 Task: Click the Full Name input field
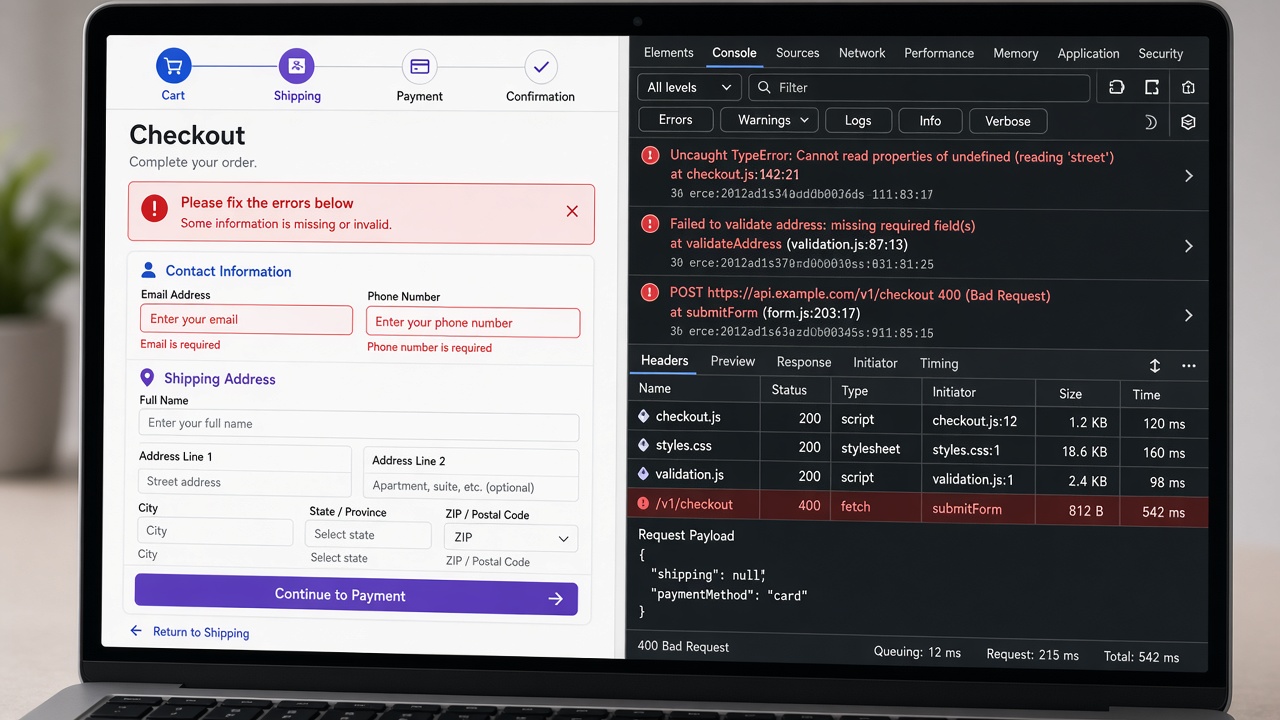tap(359, 424)
